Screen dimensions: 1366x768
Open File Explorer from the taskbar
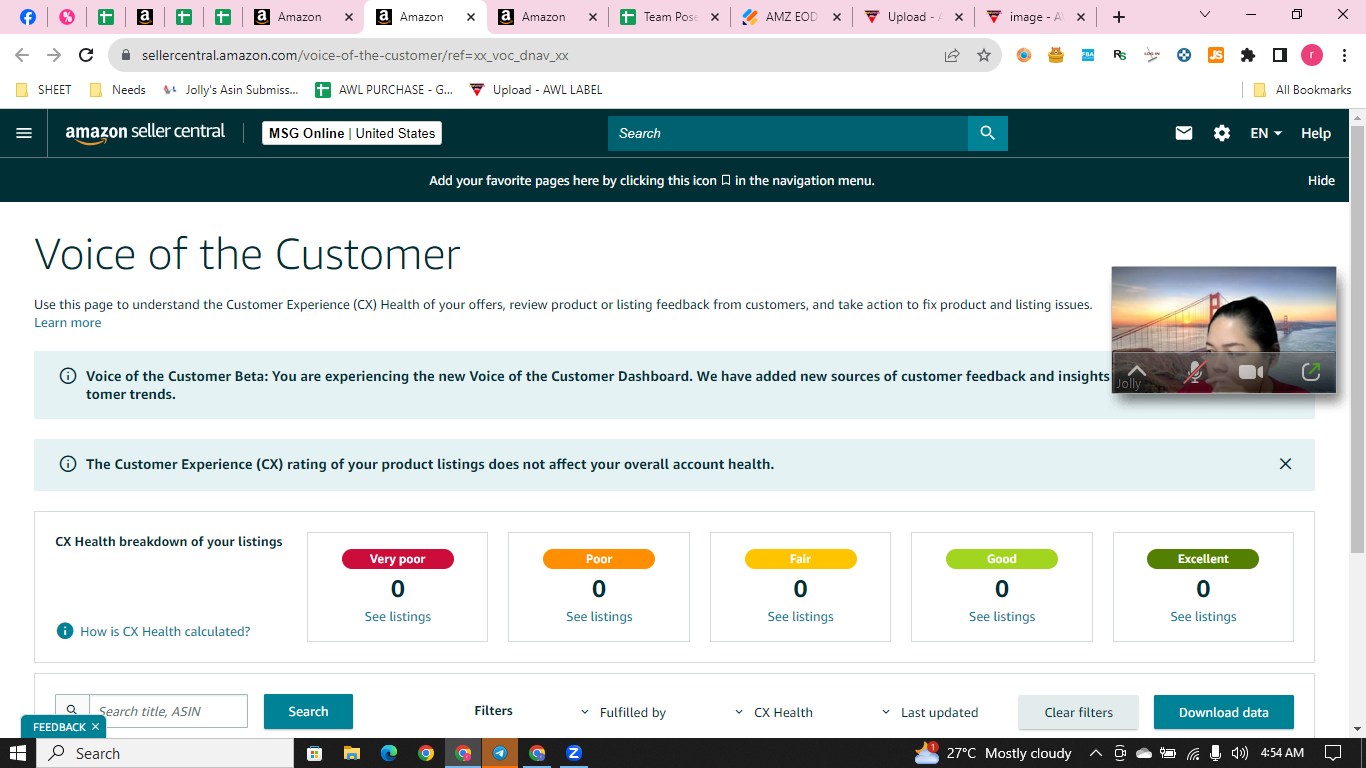pyautogui.click(x=352, y=753)
